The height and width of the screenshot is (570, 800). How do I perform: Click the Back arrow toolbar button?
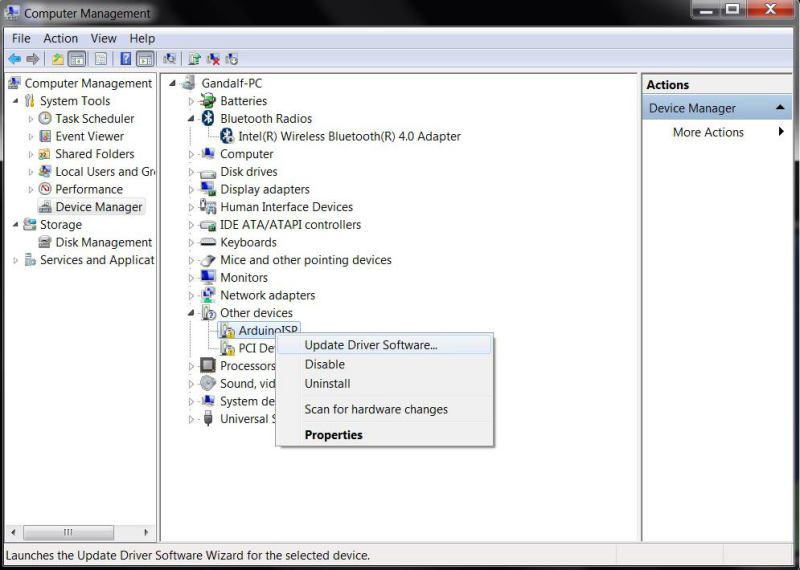point(14,59)
